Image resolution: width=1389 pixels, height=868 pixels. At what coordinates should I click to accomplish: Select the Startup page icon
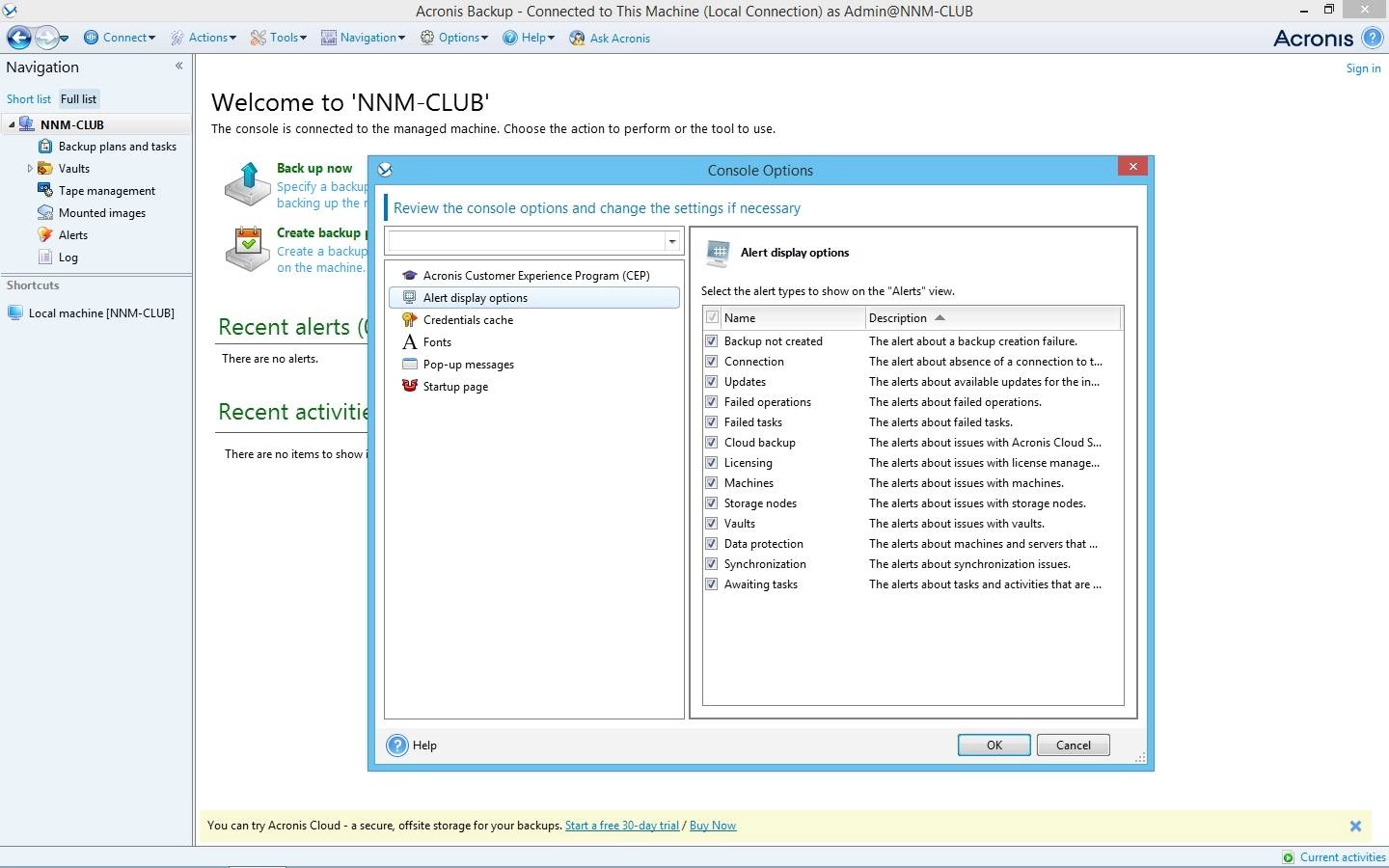(x=410, y=387)
